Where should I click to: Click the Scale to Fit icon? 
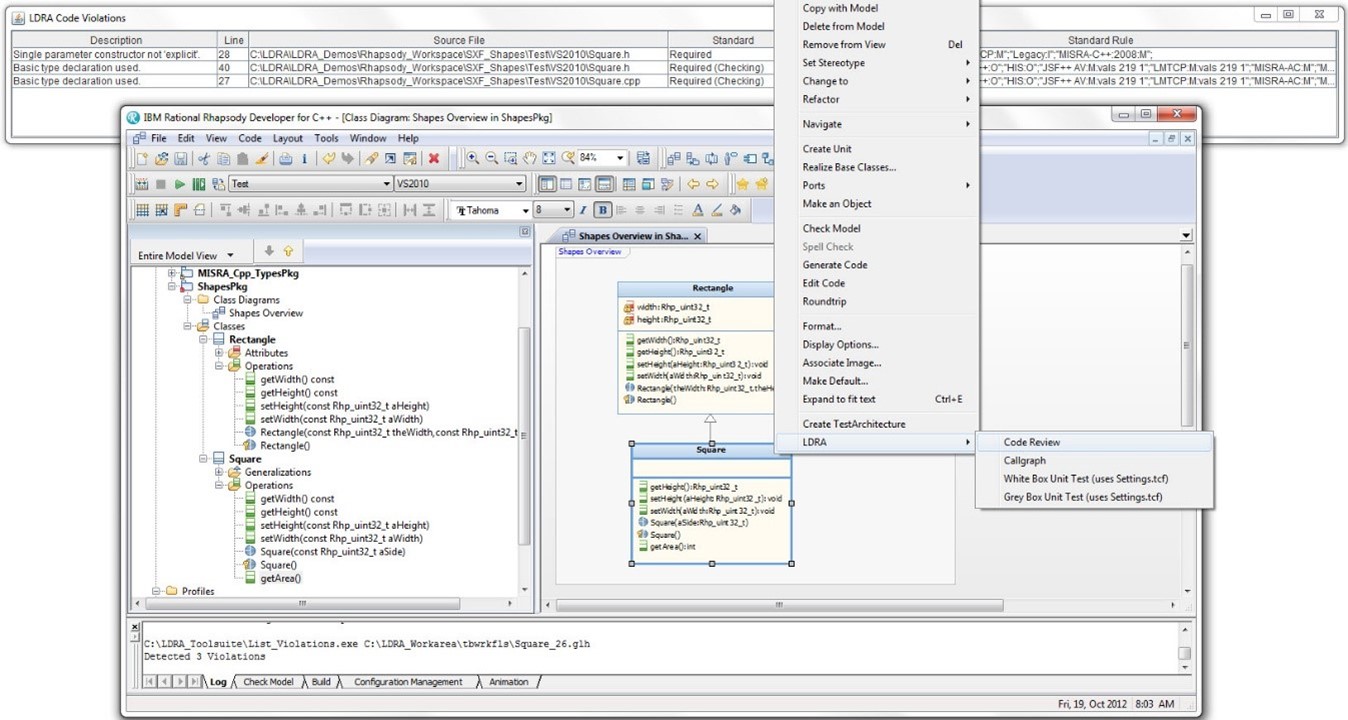tap(549, 158)
